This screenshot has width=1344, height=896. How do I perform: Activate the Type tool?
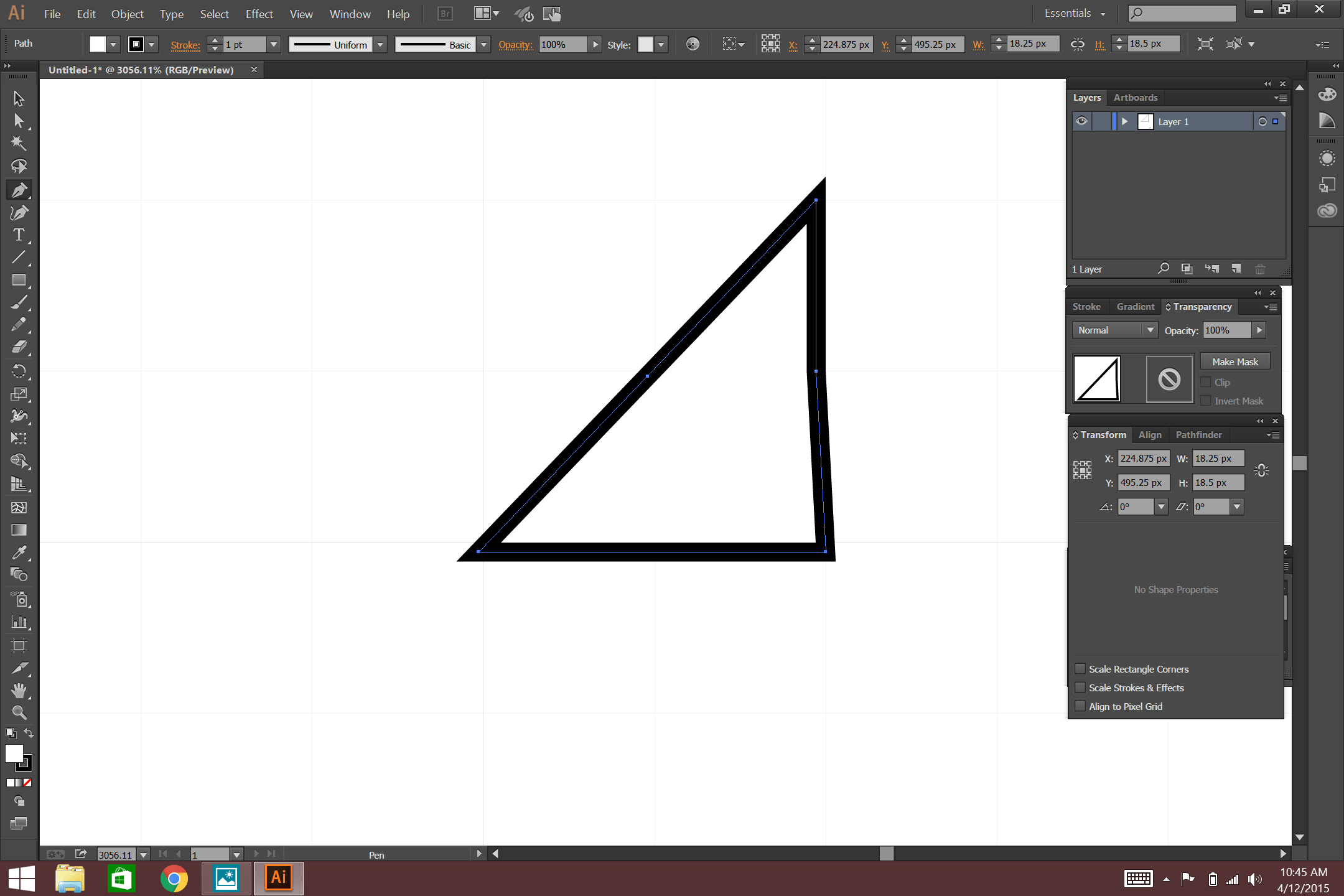(19, 235)
